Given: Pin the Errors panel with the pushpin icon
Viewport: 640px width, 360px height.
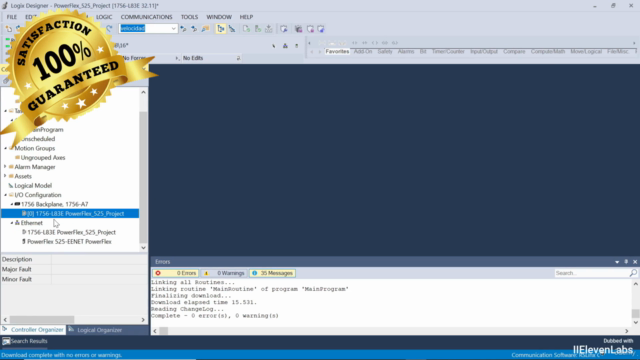Looking at the screenshot, I should point(626,262).
